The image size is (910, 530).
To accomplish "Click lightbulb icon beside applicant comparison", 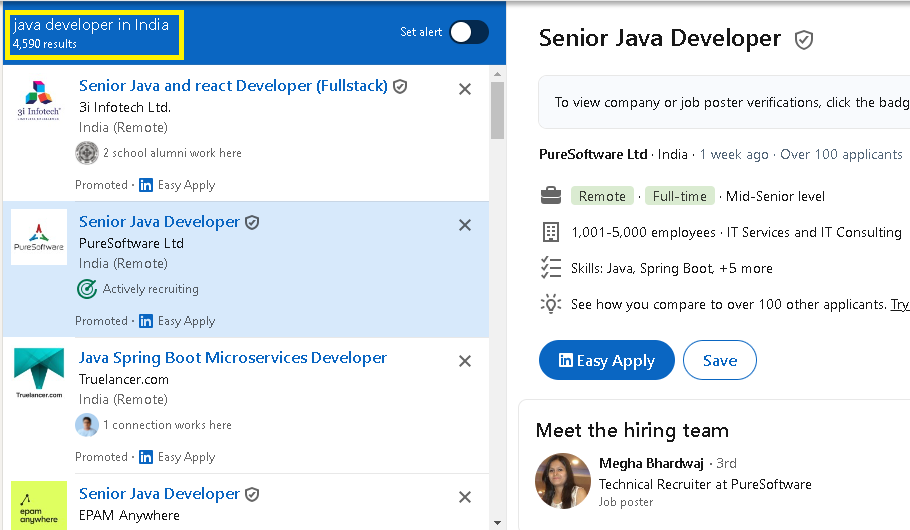I will (551, 304).
